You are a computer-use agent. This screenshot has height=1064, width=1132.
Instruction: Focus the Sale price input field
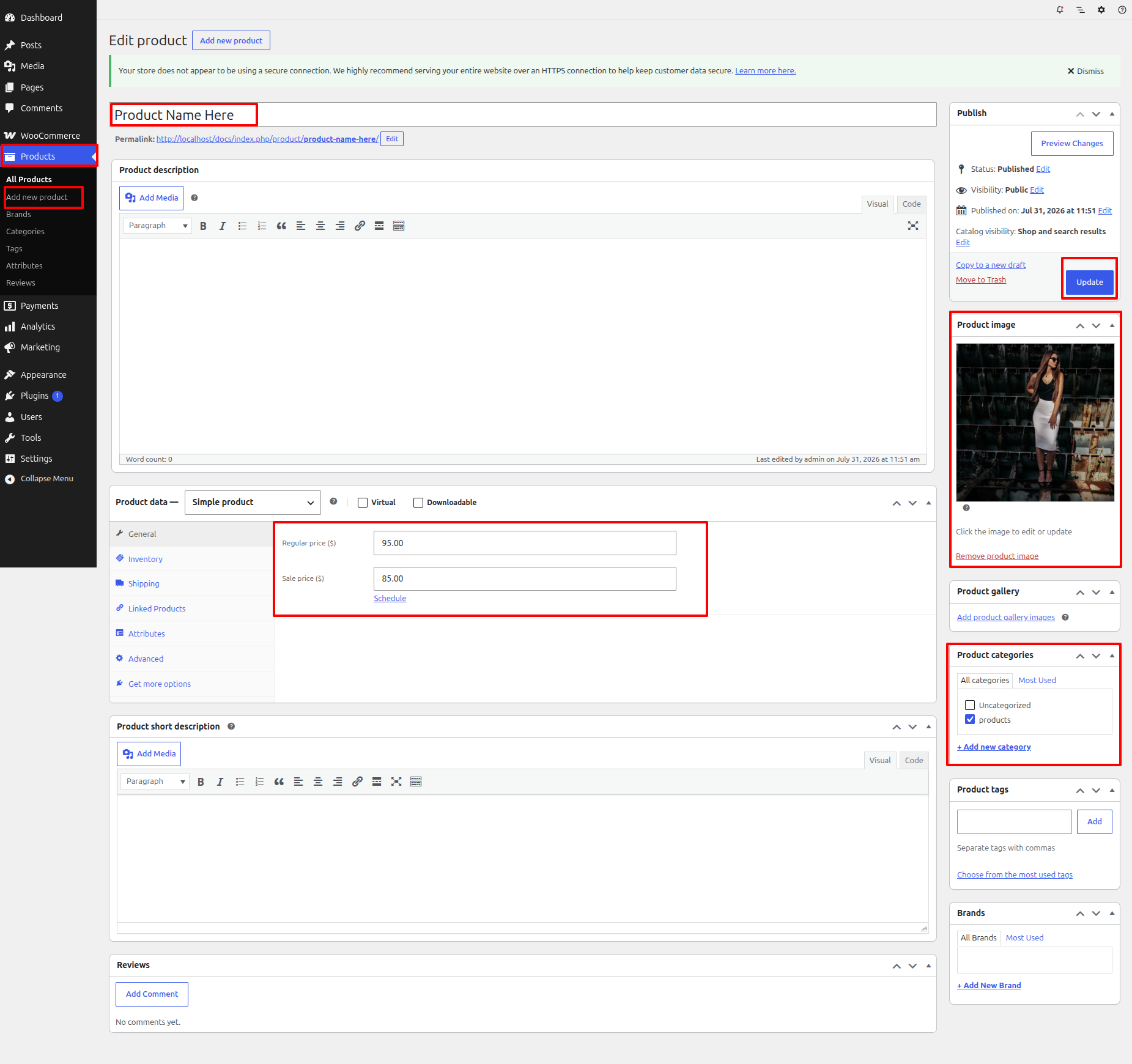(x=525, y=578)
